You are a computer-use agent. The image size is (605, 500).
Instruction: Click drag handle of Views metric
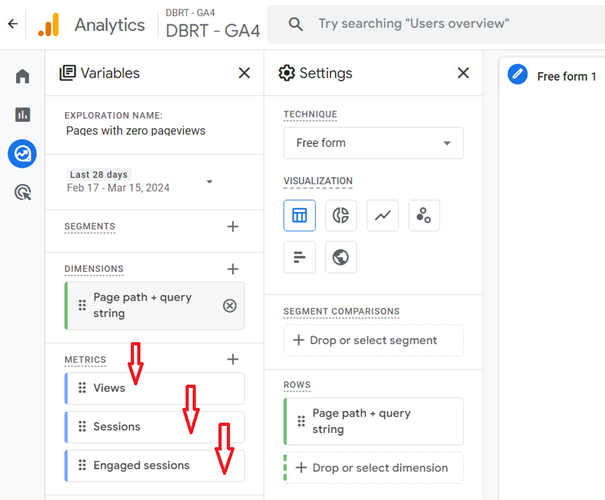[x=82, y=388]
